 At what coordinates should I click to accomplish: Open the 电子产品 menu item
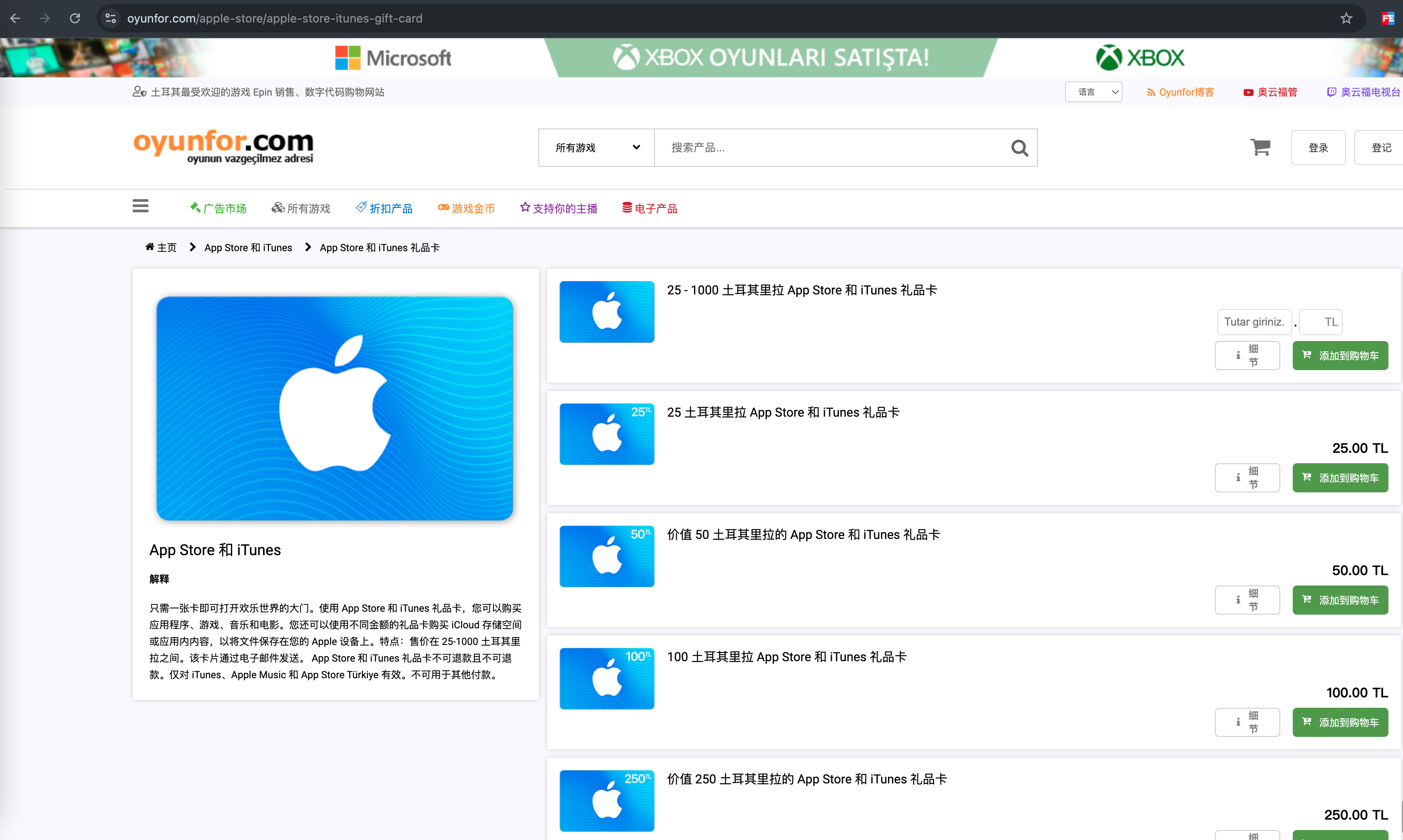[649, 208]
